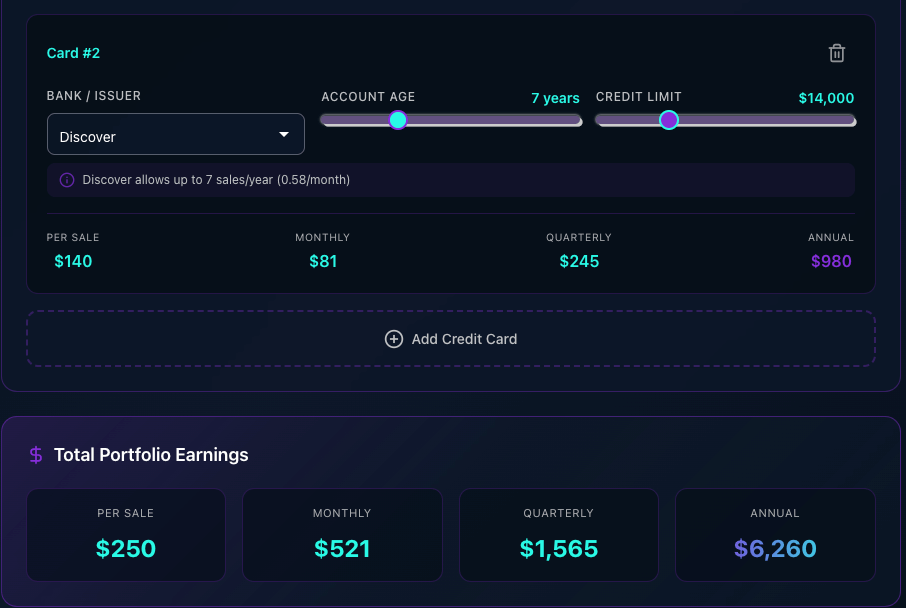Click the Total Portfolio Earnings heading
The width and height of the screenshot is (906, 608).
click(x=151, y=455)
